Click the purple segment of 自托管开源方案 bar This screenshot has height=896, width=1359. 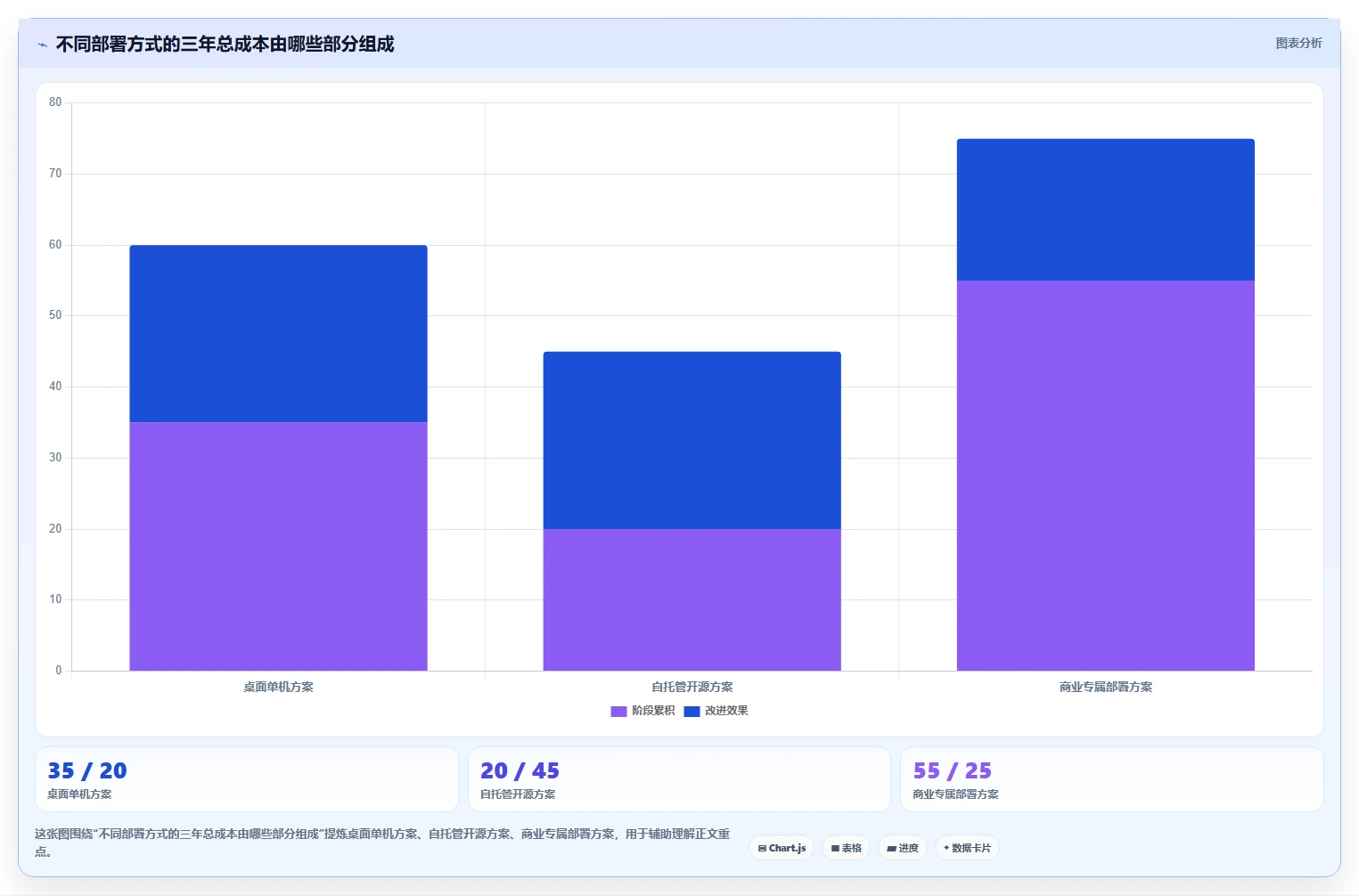pos(692,599)
